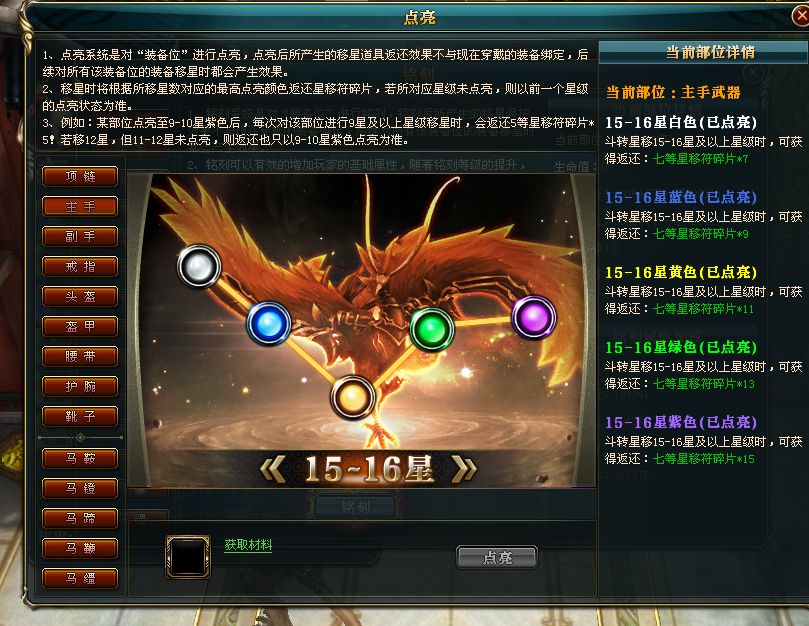Close the 点亮 window
Screen dimensions: 809x626
801,15
